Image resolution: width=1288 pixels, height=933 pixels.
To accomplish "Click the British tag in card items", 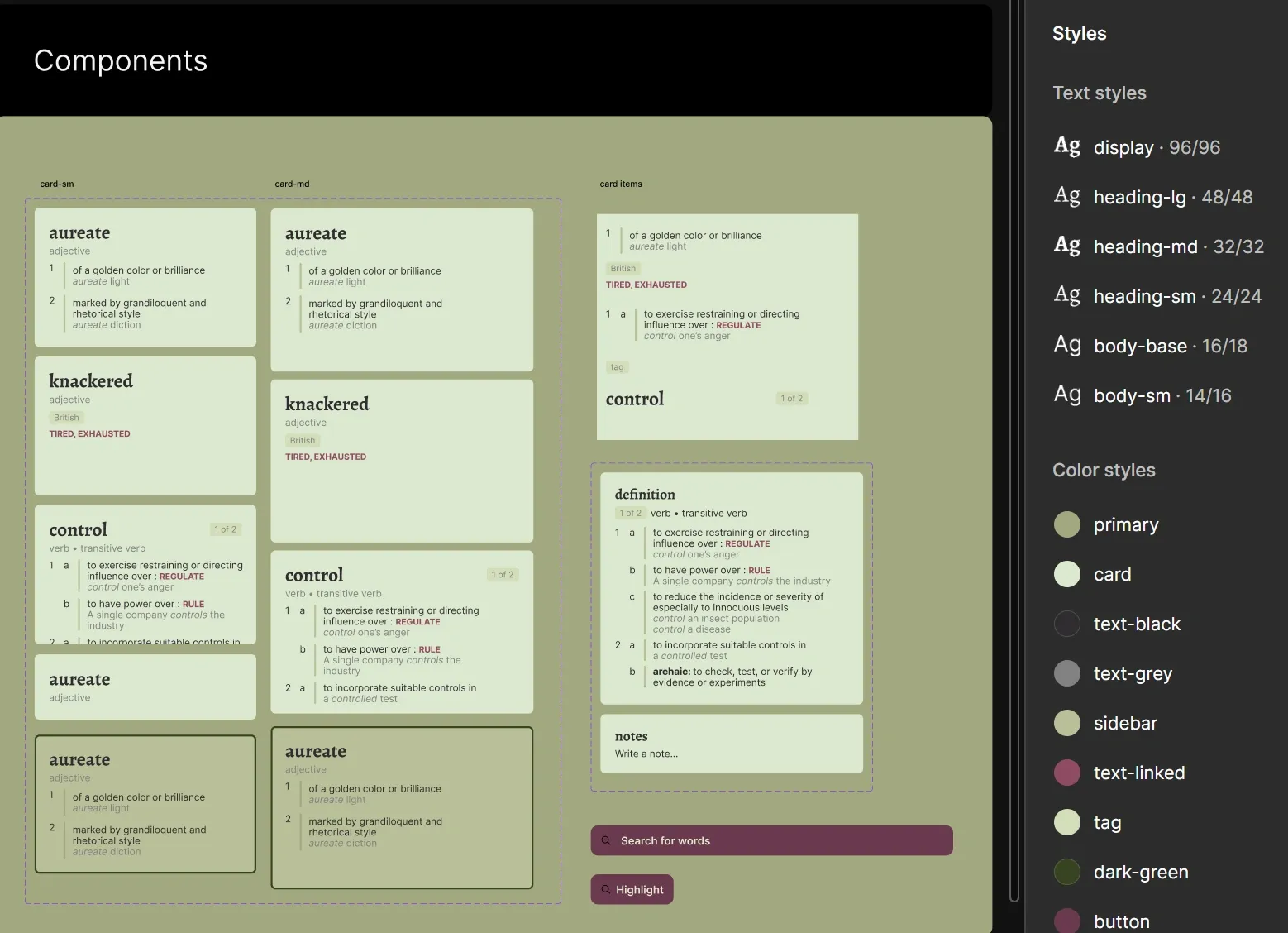I will (623, 268).
